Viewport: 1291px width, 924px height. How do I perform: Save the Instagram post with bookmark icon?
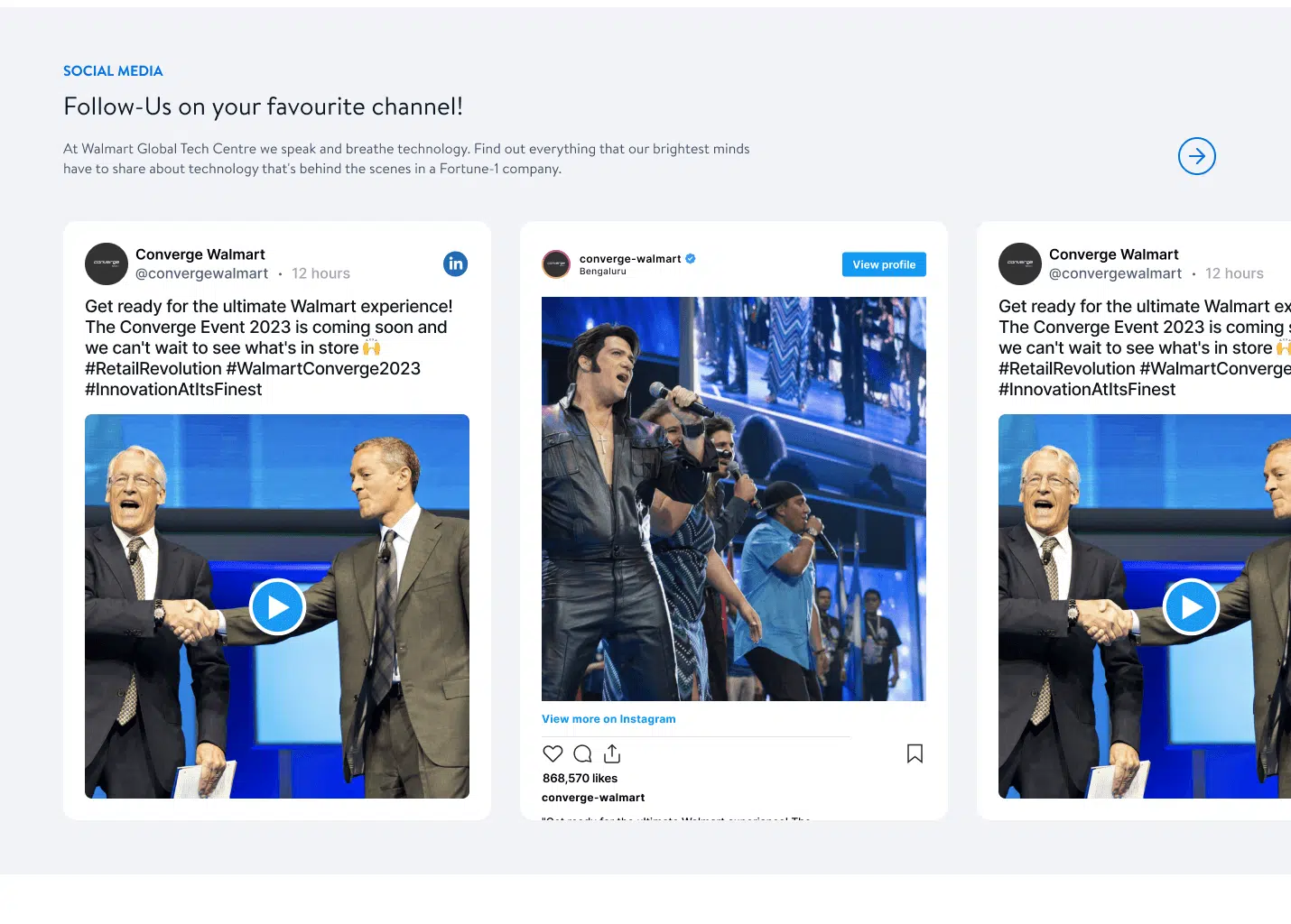pyautogui.click(x=915, y=753)
